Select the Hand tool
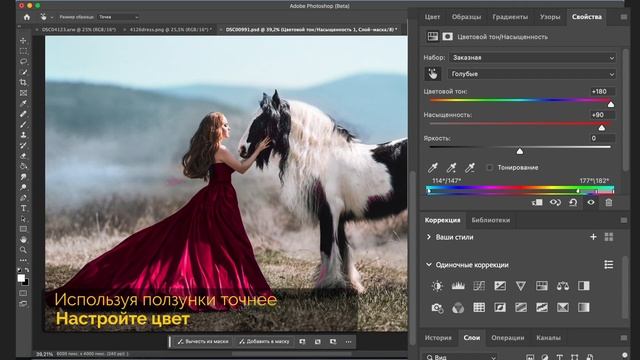The image size is (640, 360). (x=23, y=239)
